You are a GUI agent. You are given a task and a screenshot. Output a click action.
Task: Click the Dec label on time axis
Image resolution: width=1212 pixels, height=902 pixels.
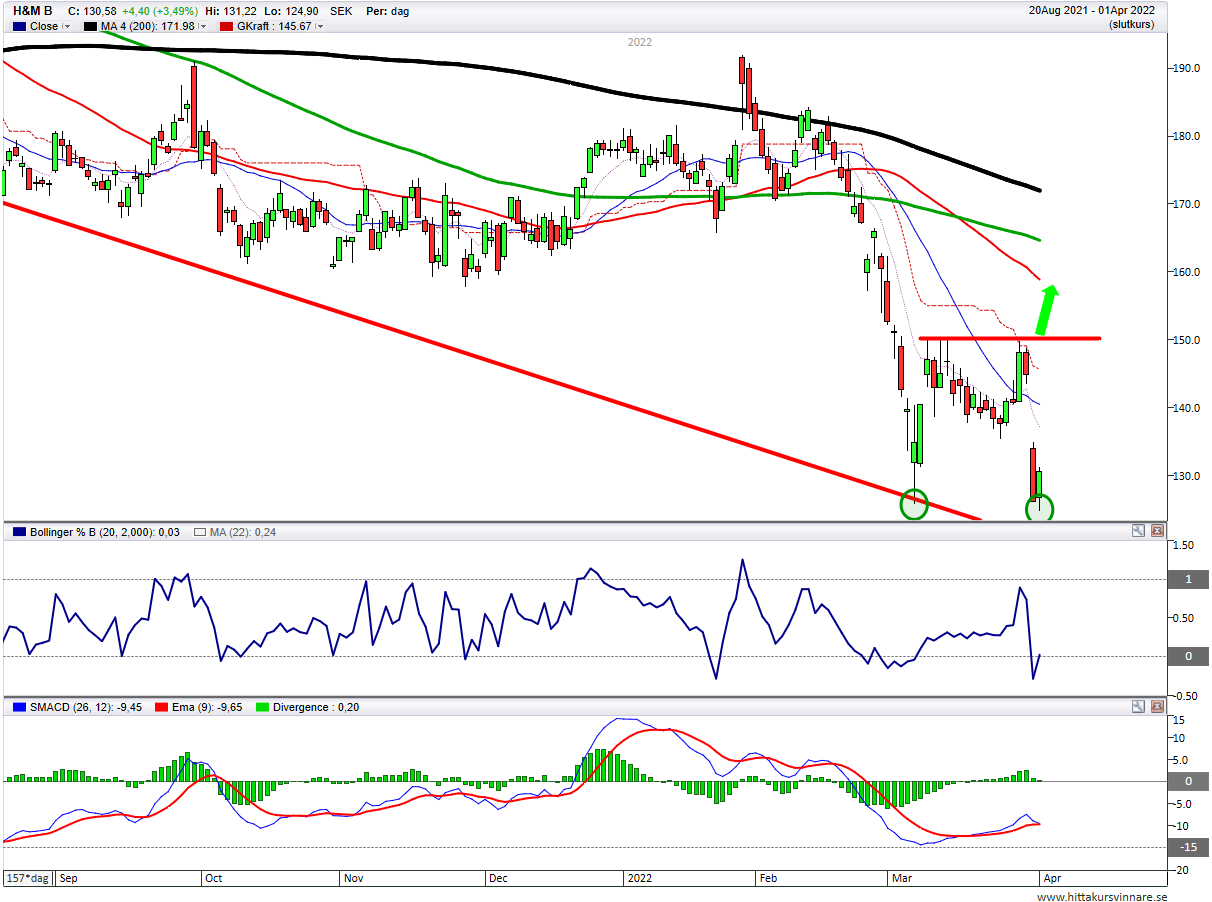point(498,879)
